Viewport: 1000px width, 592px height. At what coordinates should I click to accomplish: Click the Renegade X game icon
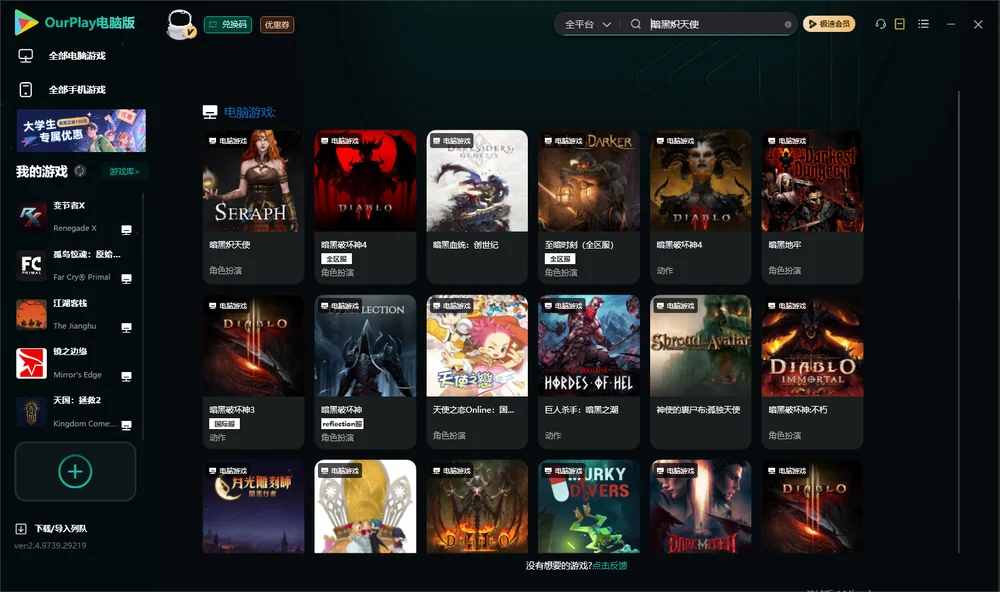[x=31, y=217]
